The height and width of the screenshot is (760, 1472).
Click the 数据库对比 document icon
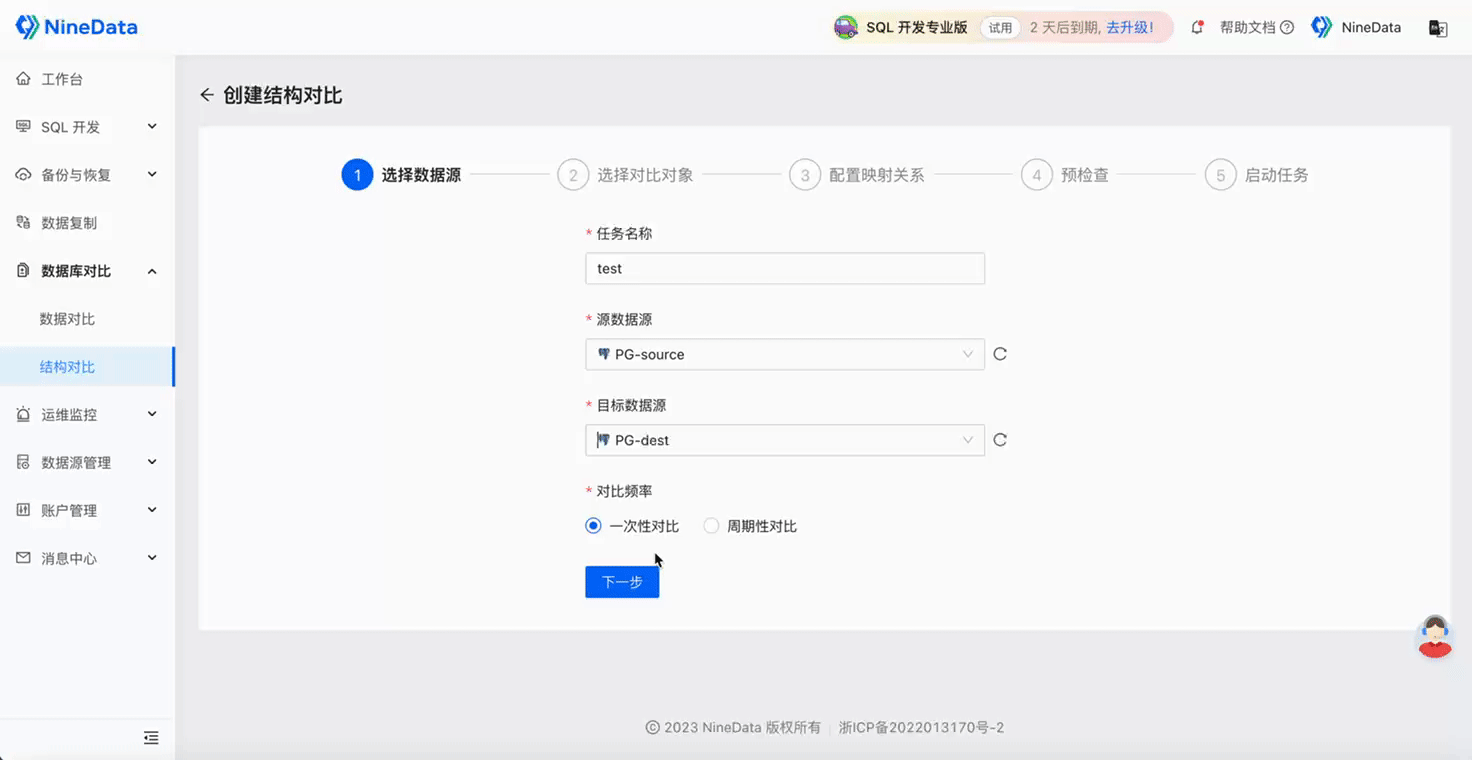(x=23, y=271)
